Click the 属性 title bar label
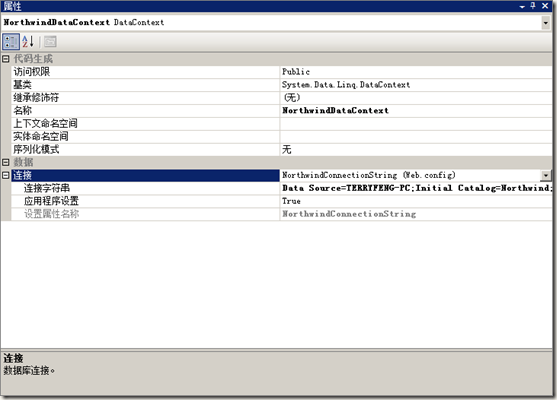 pyautogui.click(x=12, y=6)
